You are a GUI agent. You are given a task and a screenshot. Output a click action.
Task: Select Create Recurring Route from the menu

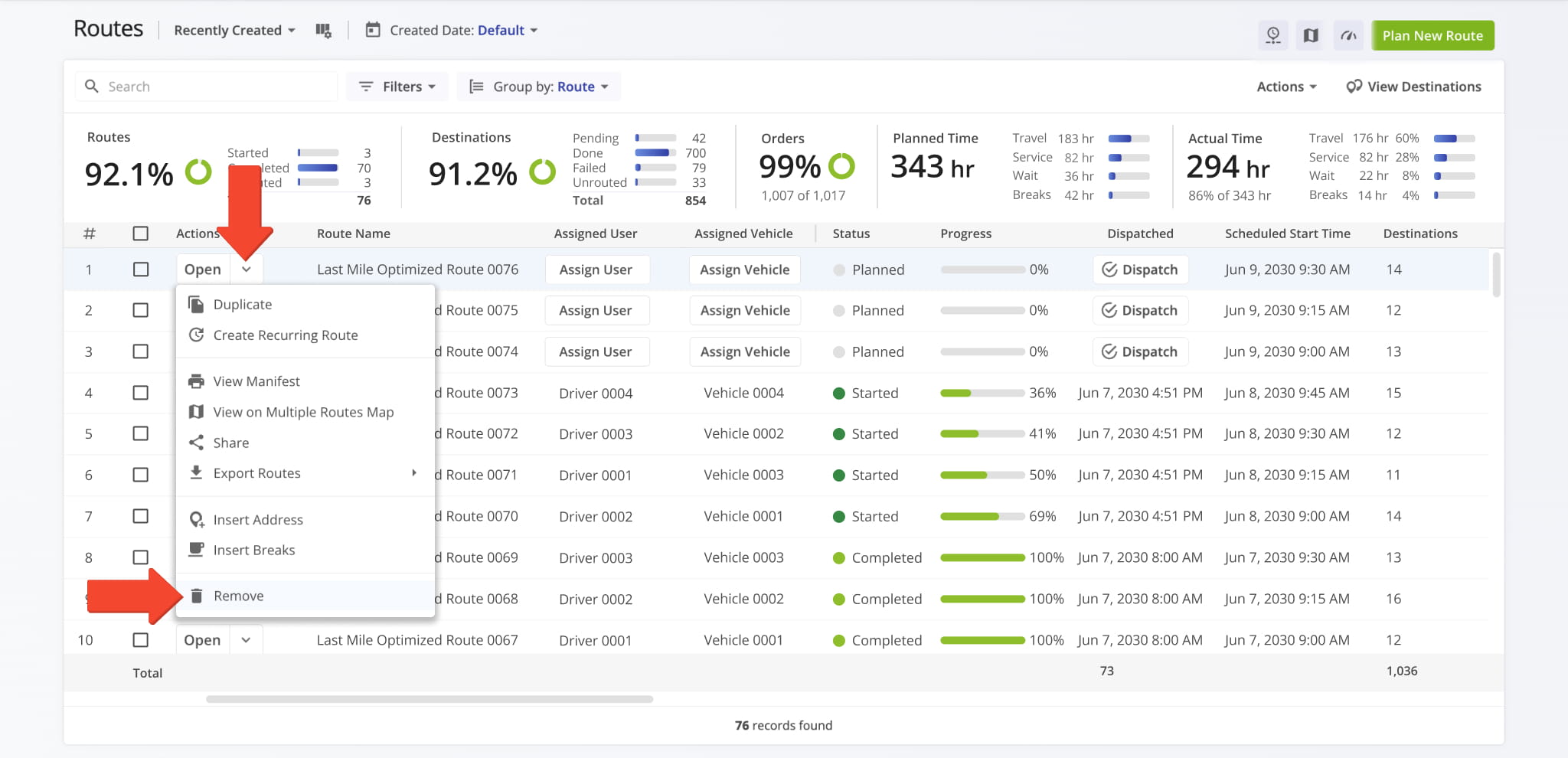coord(285,335)
